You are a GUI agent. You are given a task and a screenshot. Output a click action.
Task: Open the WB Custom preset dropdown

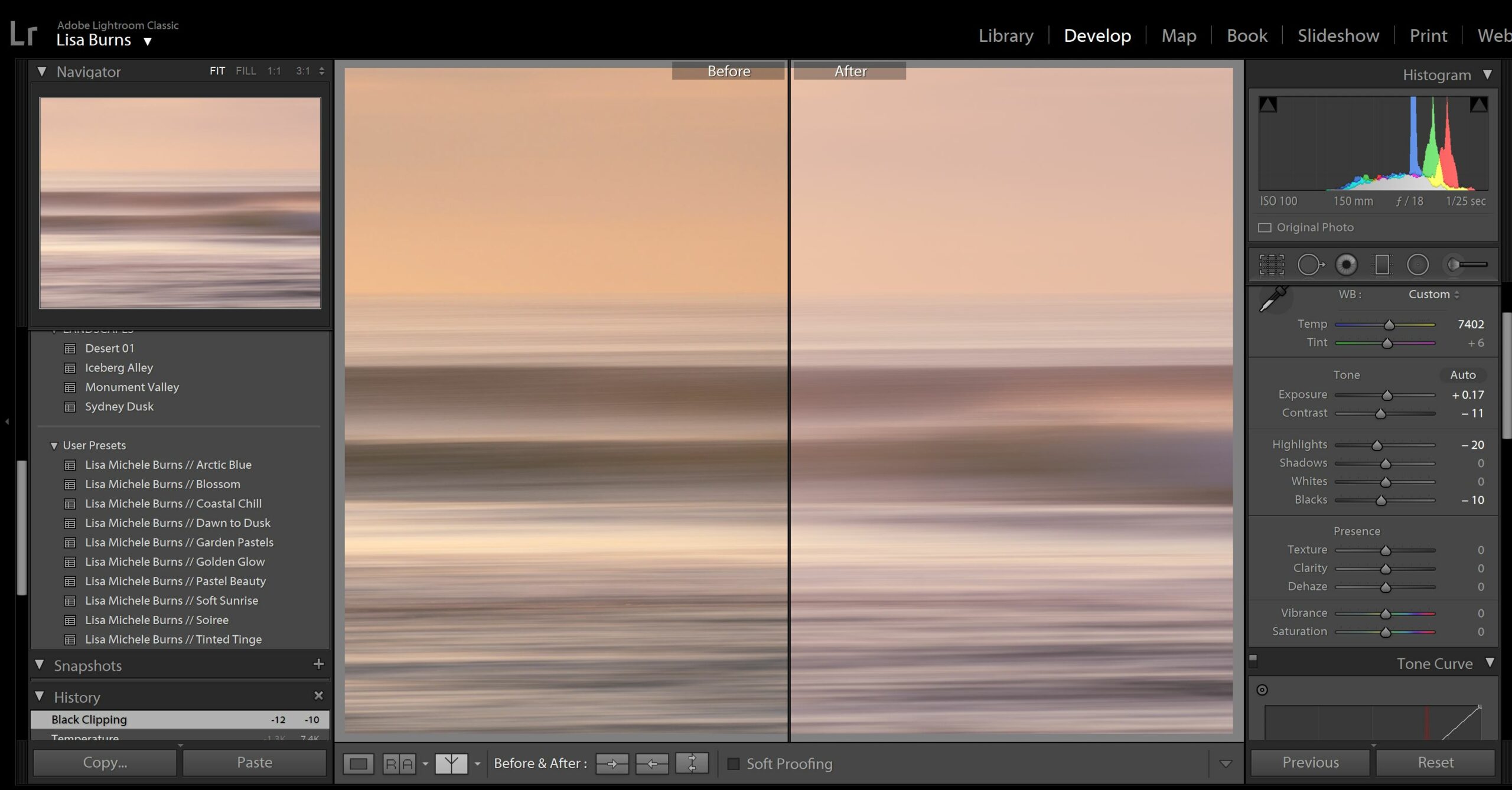[1434, 295]
